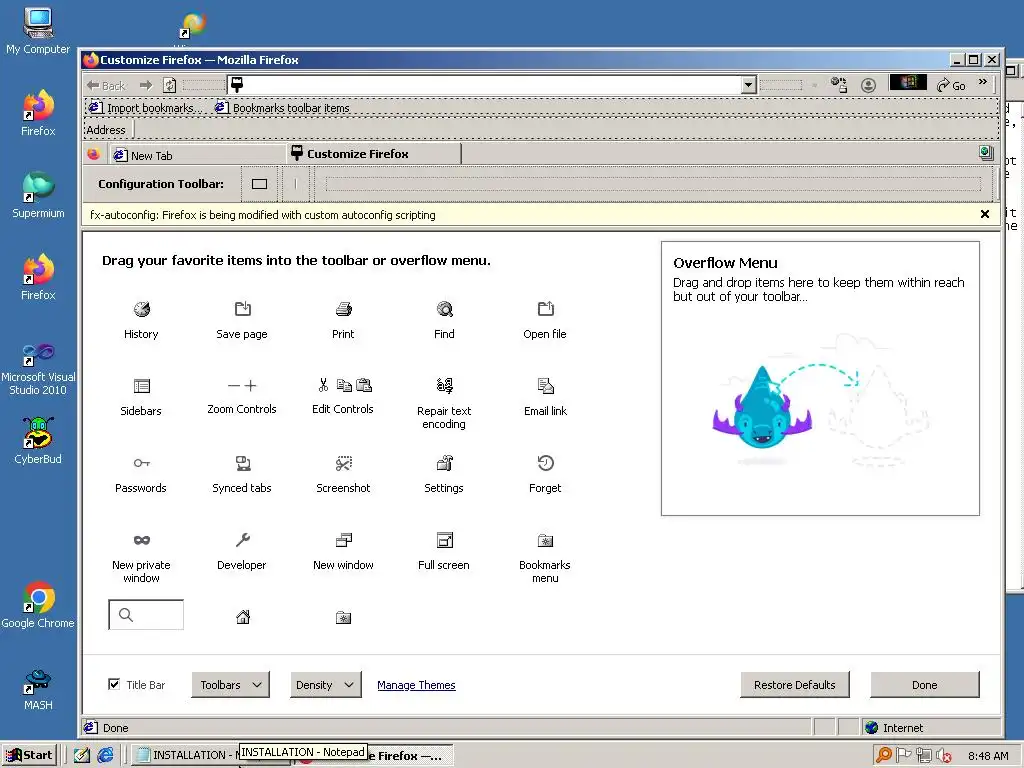
Task: Select the History customize item
Action: 141,320
